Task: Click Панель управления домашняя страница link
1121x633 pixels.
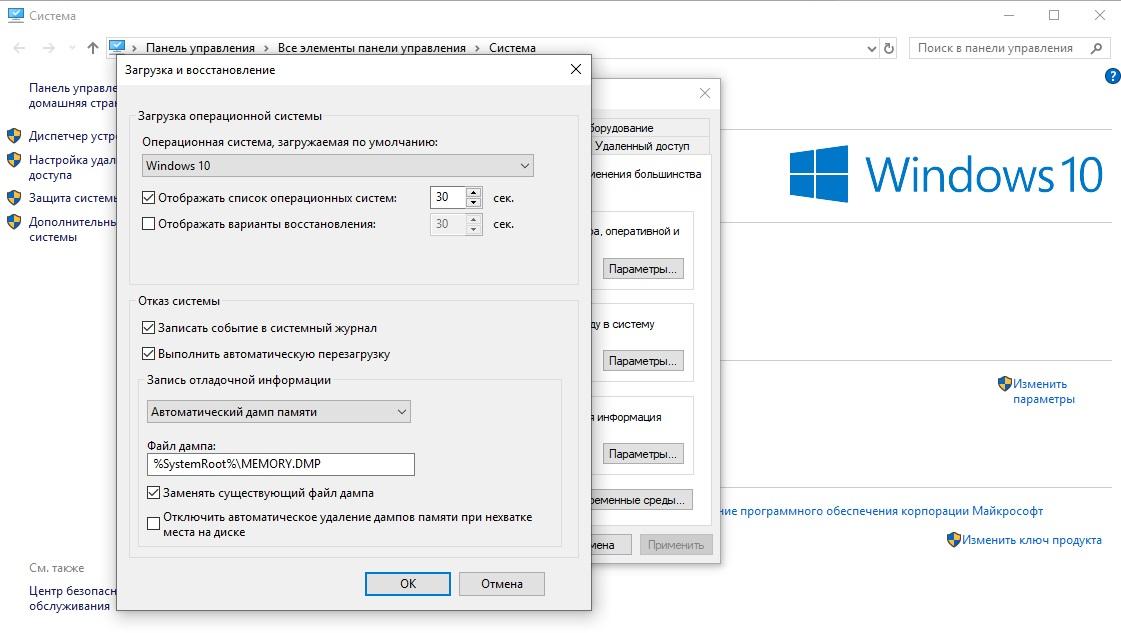Action: click(x=72, y=95)
